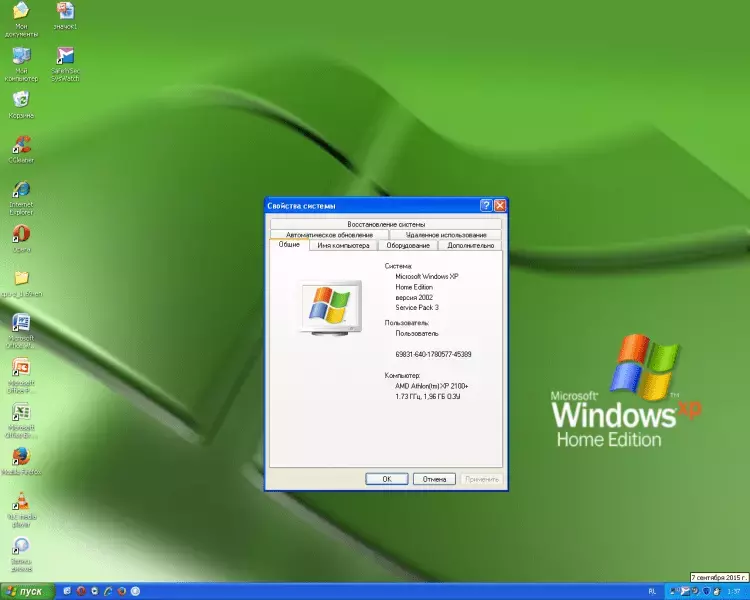Switch to the Имя компьютера tab
This screenshot has height=600, width=750.
pyautogui.click(x=343, y=245)
